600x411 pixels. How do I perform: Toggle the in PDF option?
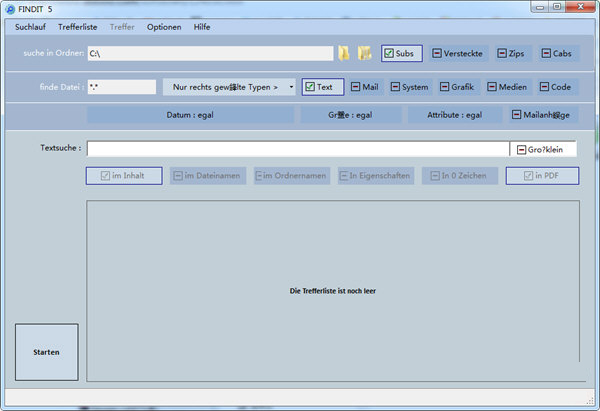(542, 176)
